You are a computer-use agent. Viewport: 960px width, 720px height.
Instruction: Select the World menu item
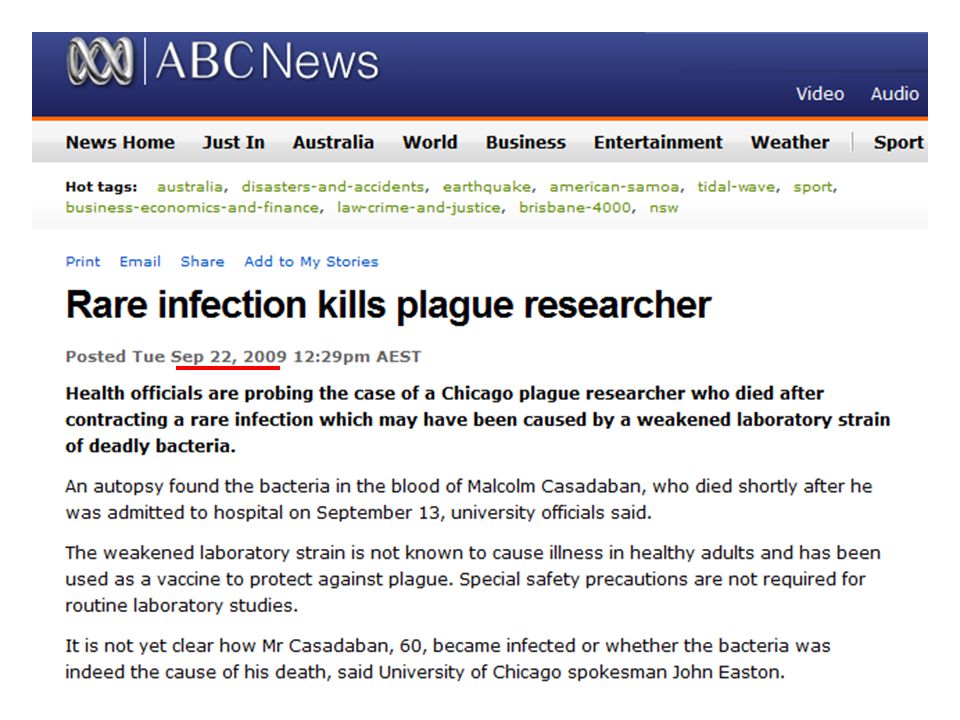click(430, 142)
